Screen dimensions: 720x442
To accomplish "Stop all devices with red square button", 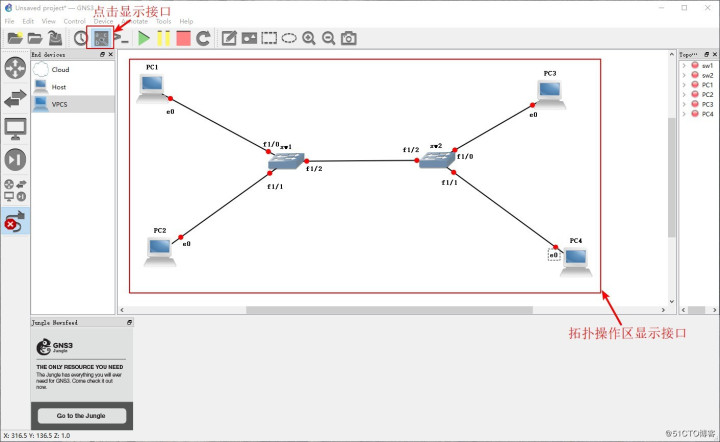I will (x=183, y=38).
